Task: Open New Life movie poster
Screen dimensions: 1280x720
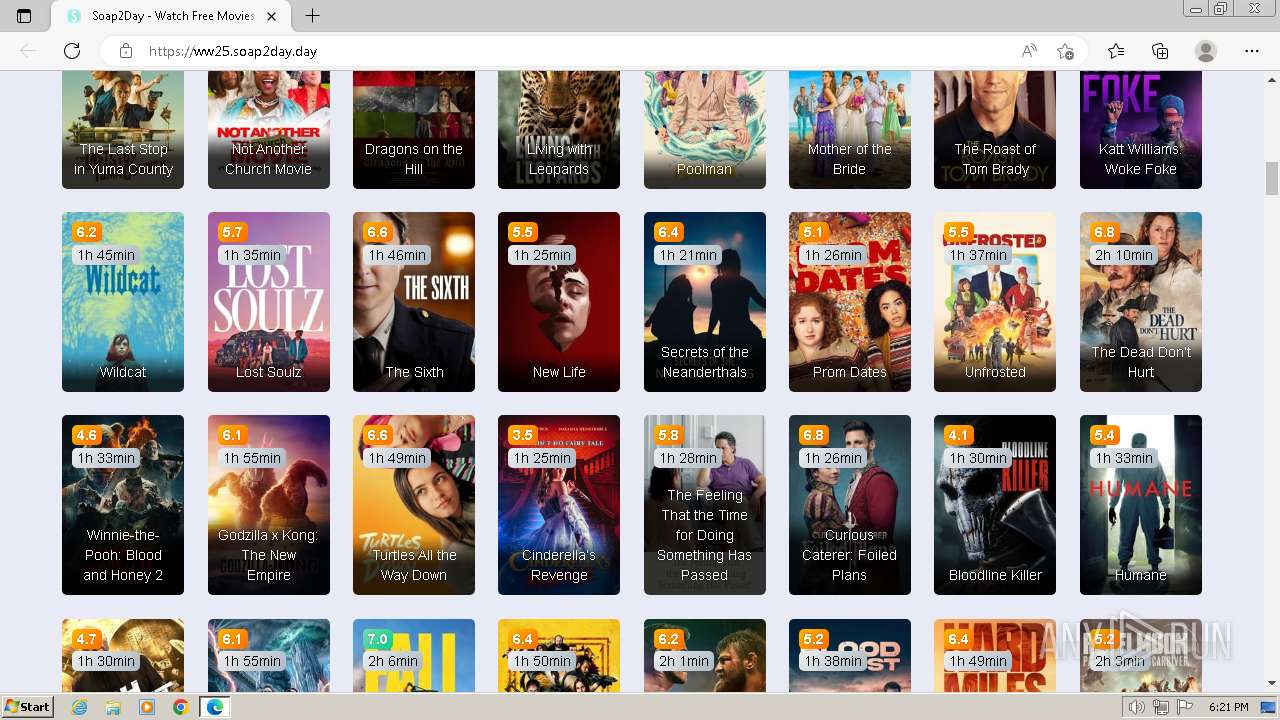Action: pos(559,302)
